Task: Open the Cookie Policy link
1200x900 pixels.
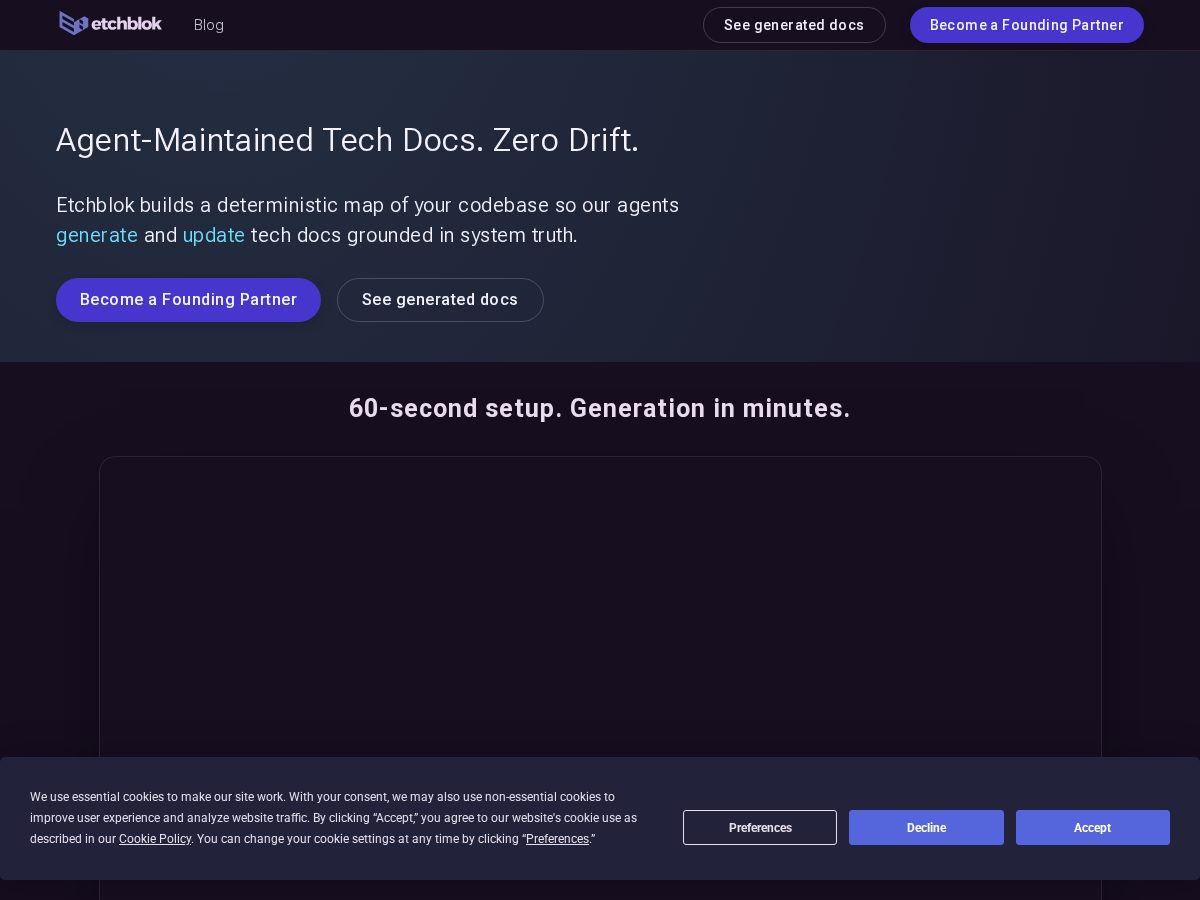Action: [155, 839]
